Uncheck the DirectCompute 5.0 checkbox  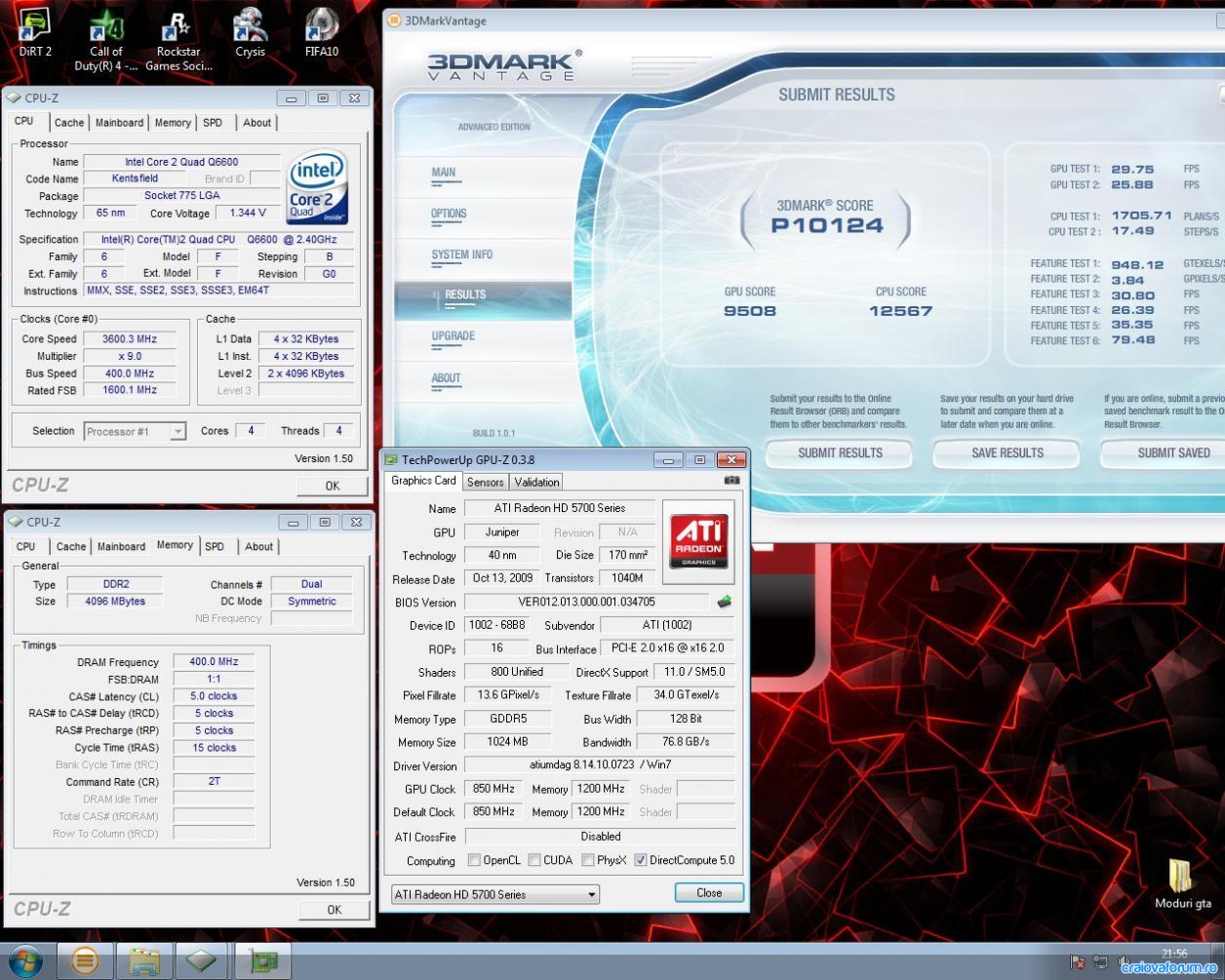point(641,860)
